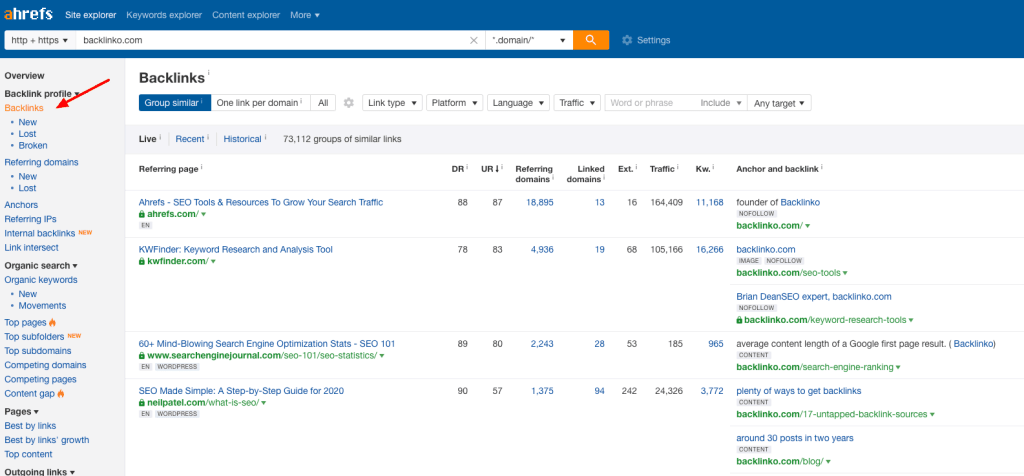1024x476 pixels.
Task: Open Content explorer in top navigation
Action: point(246,15)
